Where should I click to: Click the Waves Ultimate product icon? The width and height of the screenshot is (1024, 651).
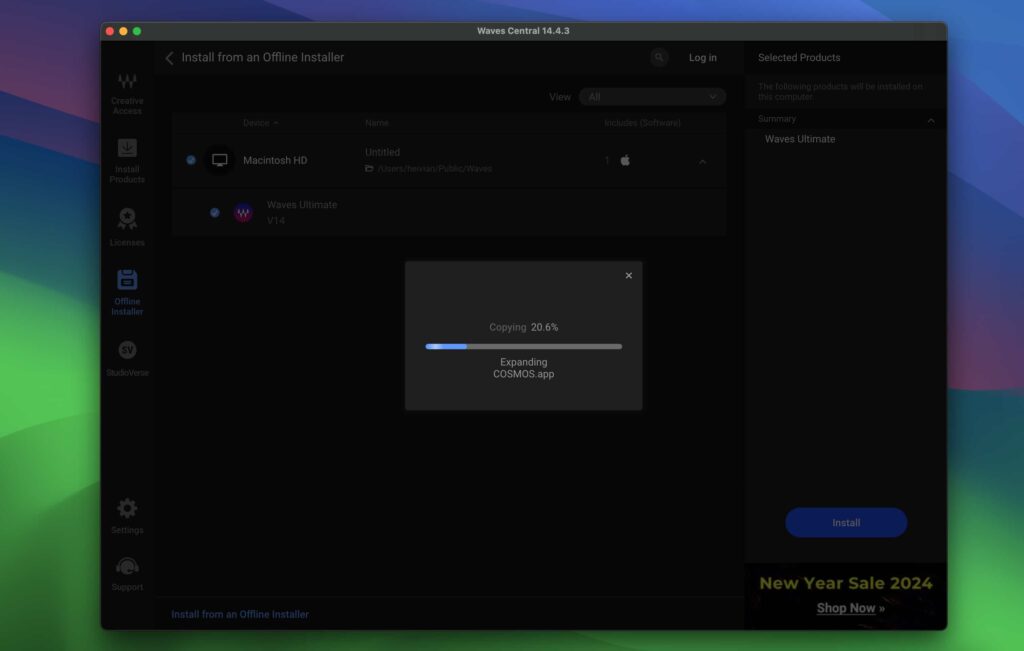tap(242, 211)
